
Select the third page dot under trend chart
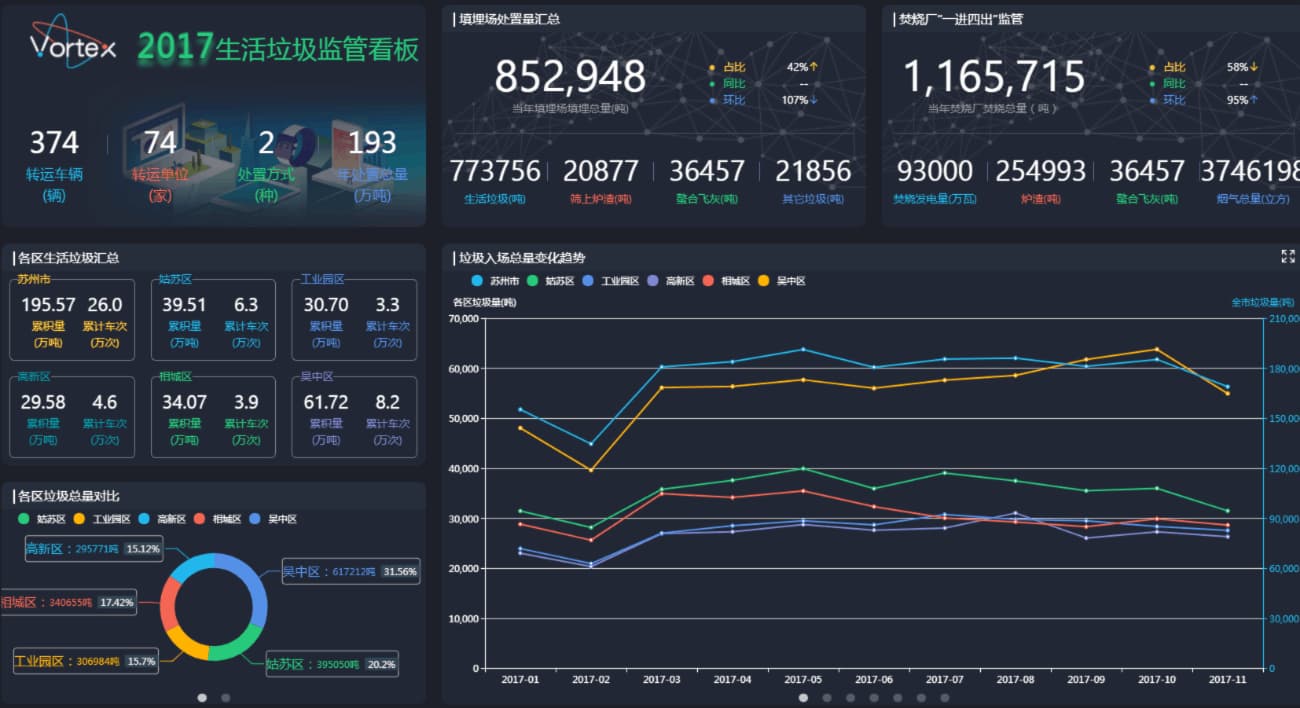pos(851,697)
